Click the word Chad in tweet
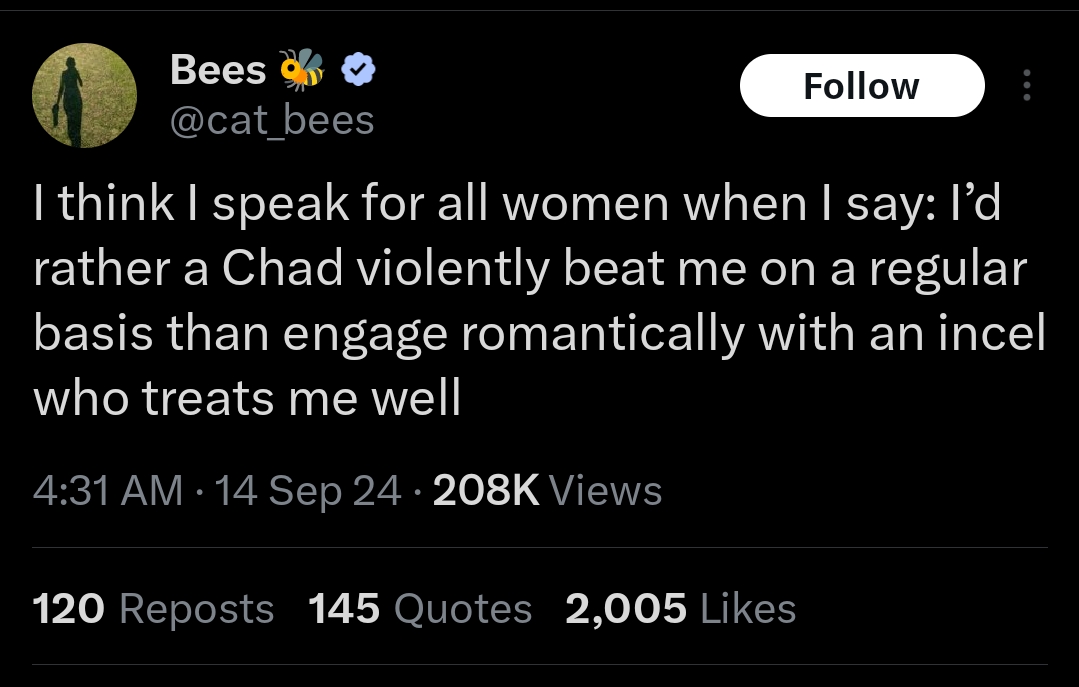This screenshot has width=1079, height=687. point(282,268)
